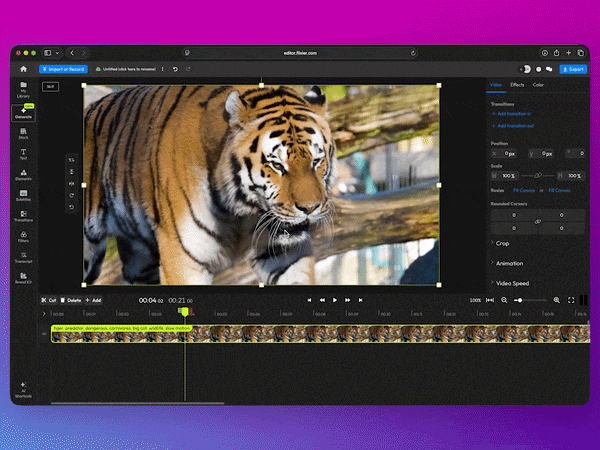Open the Stock media panel
This screenshot has height=450, width=600.
click(x=22, y=133)
